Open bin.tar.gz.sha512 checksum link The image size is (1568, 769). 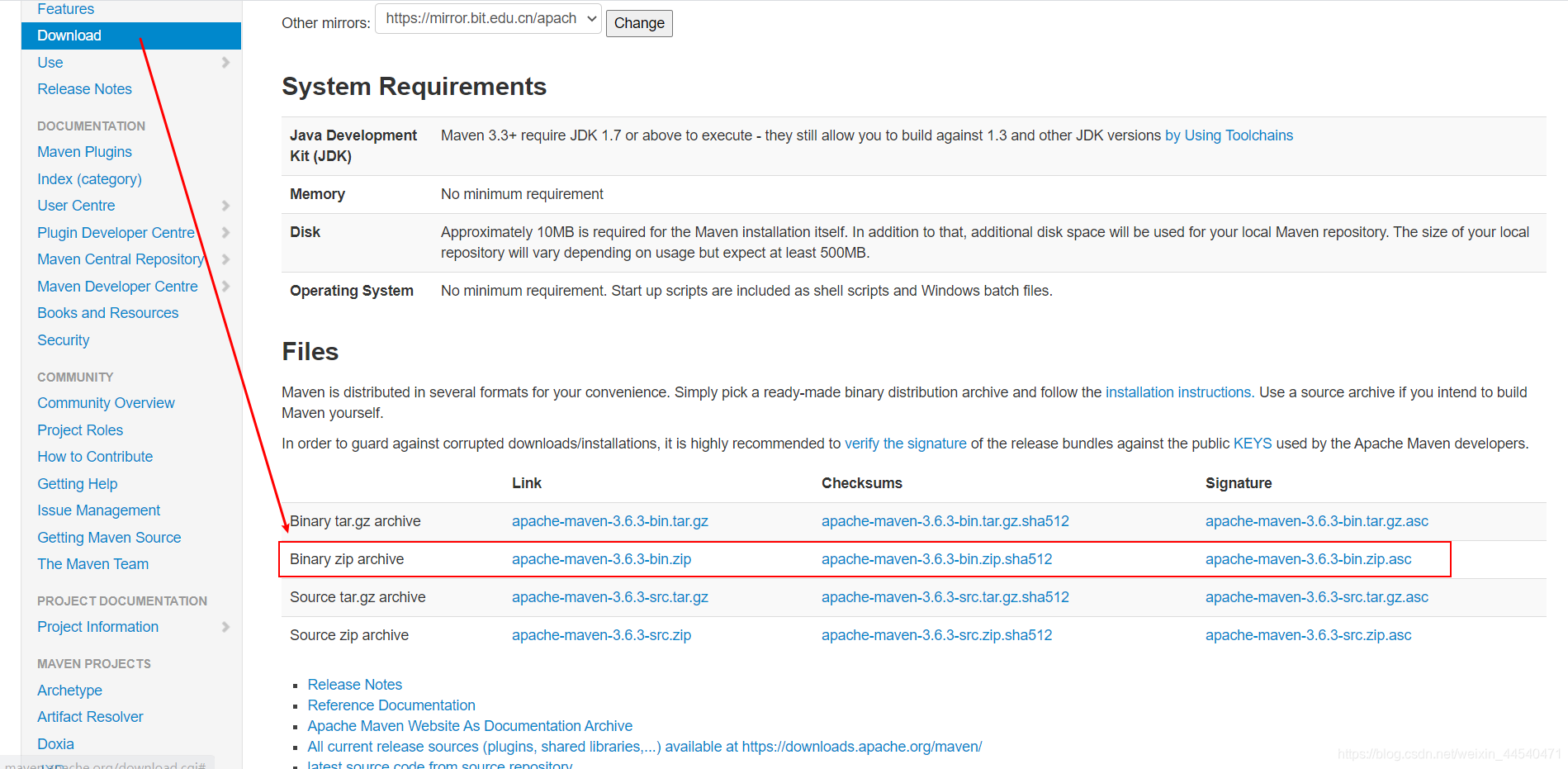[x=945, y=521]
